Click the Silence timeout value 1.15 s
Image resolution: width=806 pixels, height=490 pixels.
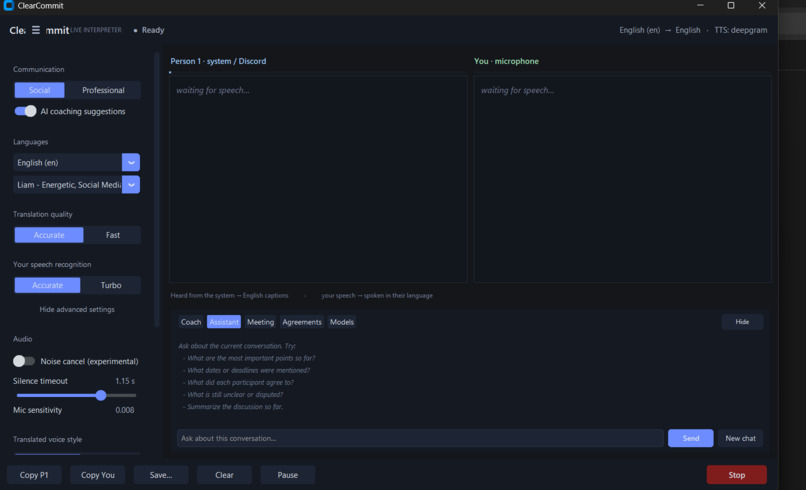[125, 381]
